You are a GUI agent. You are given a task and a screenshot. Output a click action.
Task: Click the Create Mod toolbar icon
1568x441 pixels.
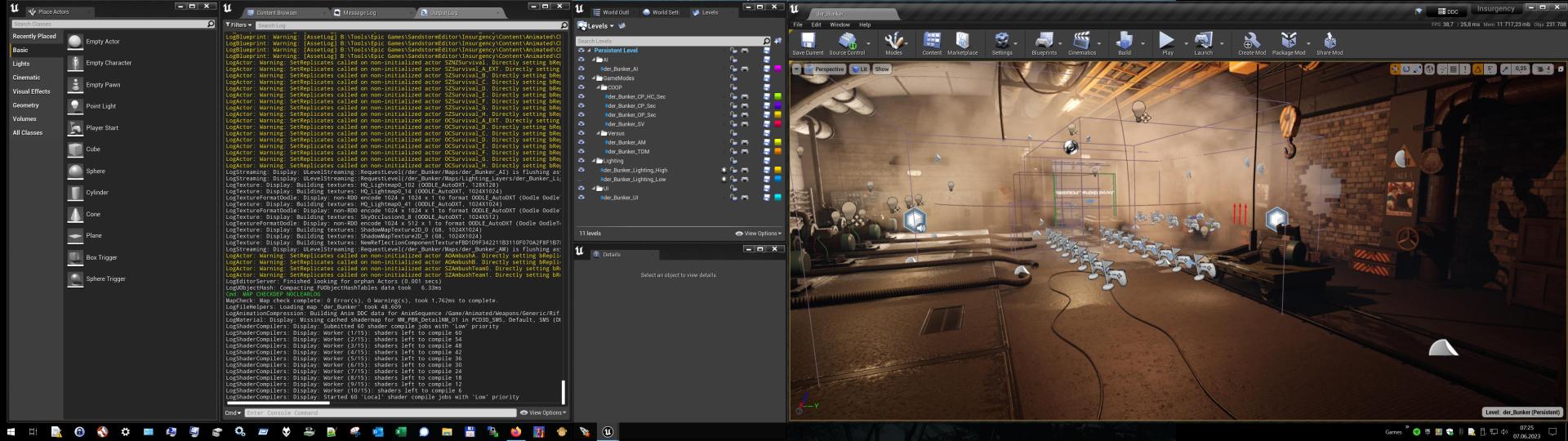click(1251, 43)
